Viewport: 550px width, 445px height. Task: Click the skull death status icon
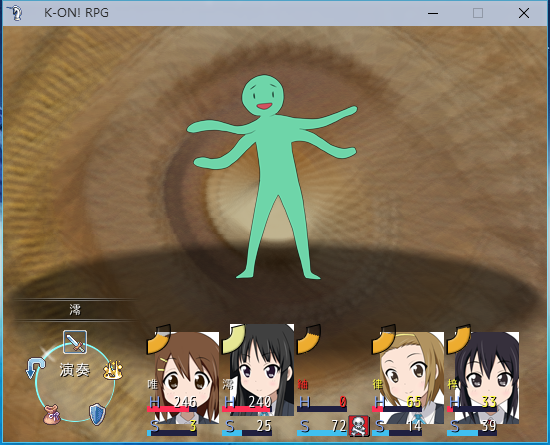pyautogui.click(x=359, y=426)
